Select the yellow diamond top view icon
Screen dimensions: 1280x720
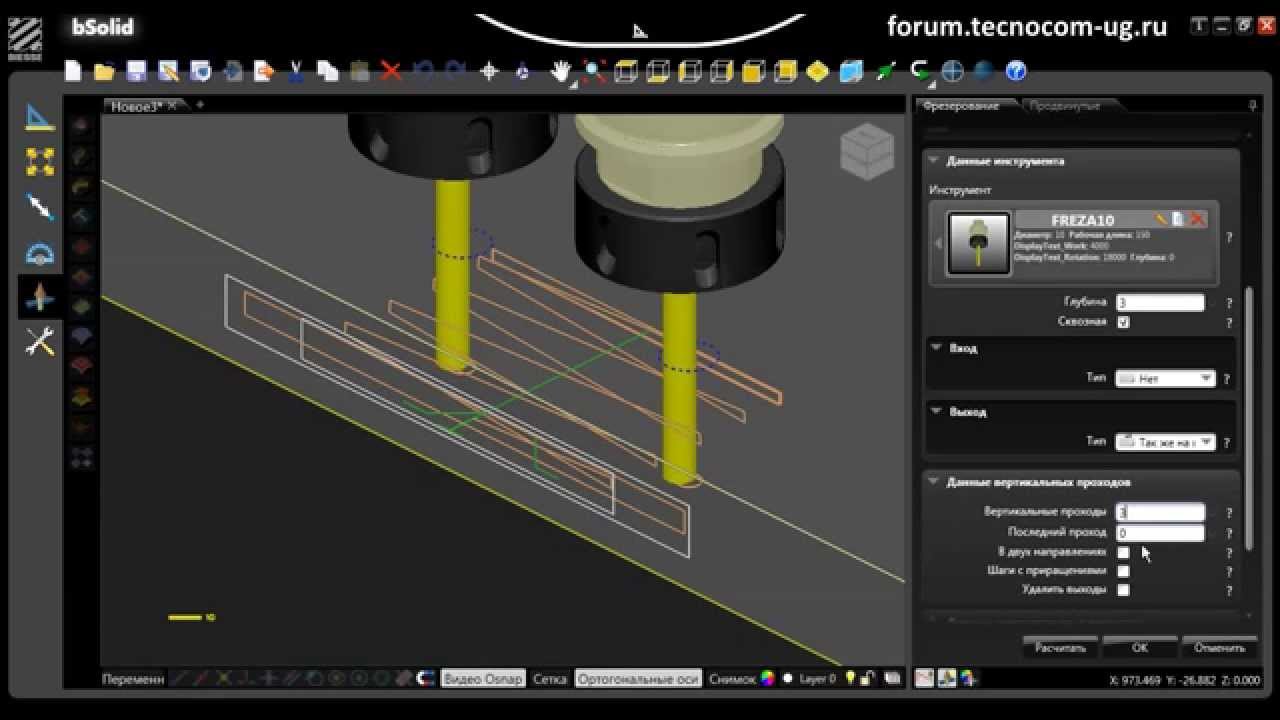pos(818,71)
